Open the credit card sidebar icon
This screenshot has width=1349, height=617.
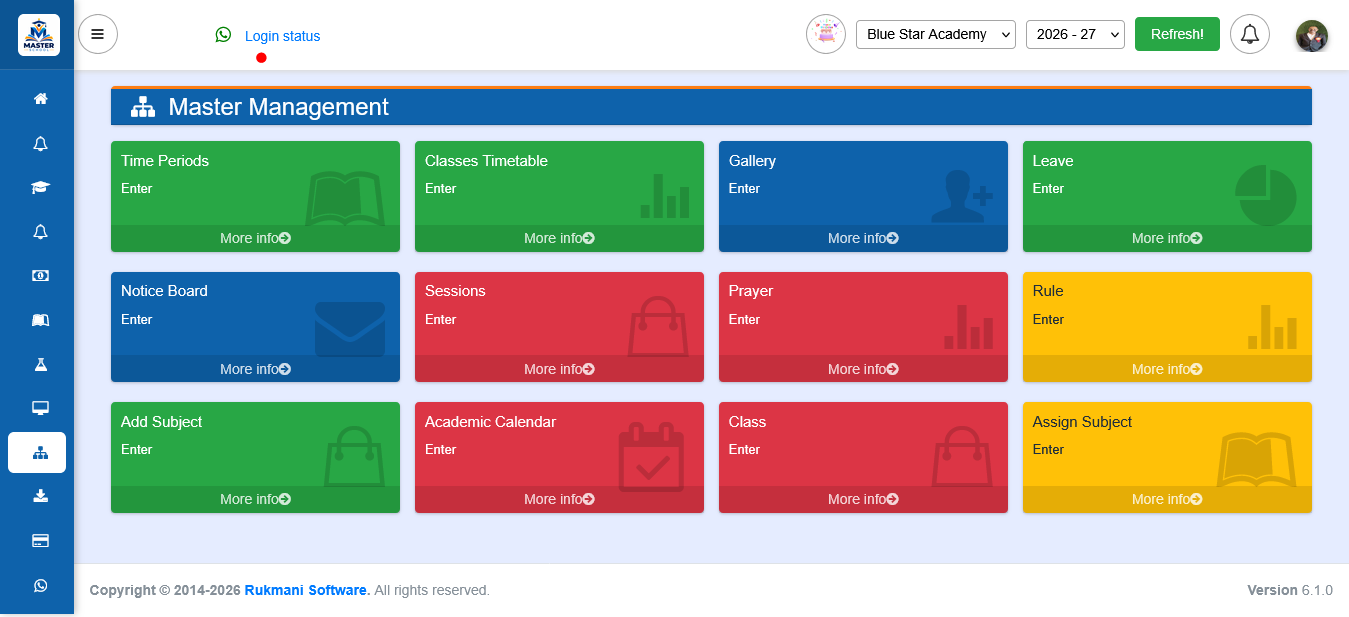(40, 541)
